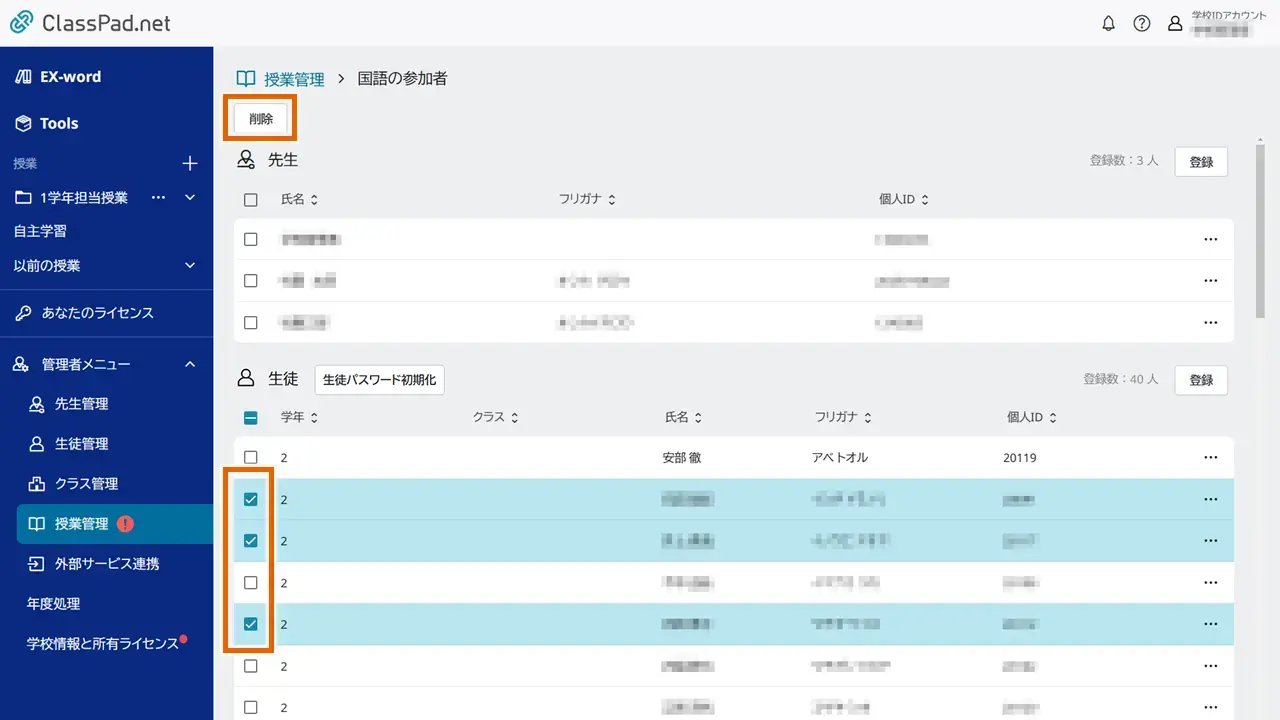Open the three-dot menu beside 1学年担当授業
Screen dimensions: 1280x720
tap(158, 198)
